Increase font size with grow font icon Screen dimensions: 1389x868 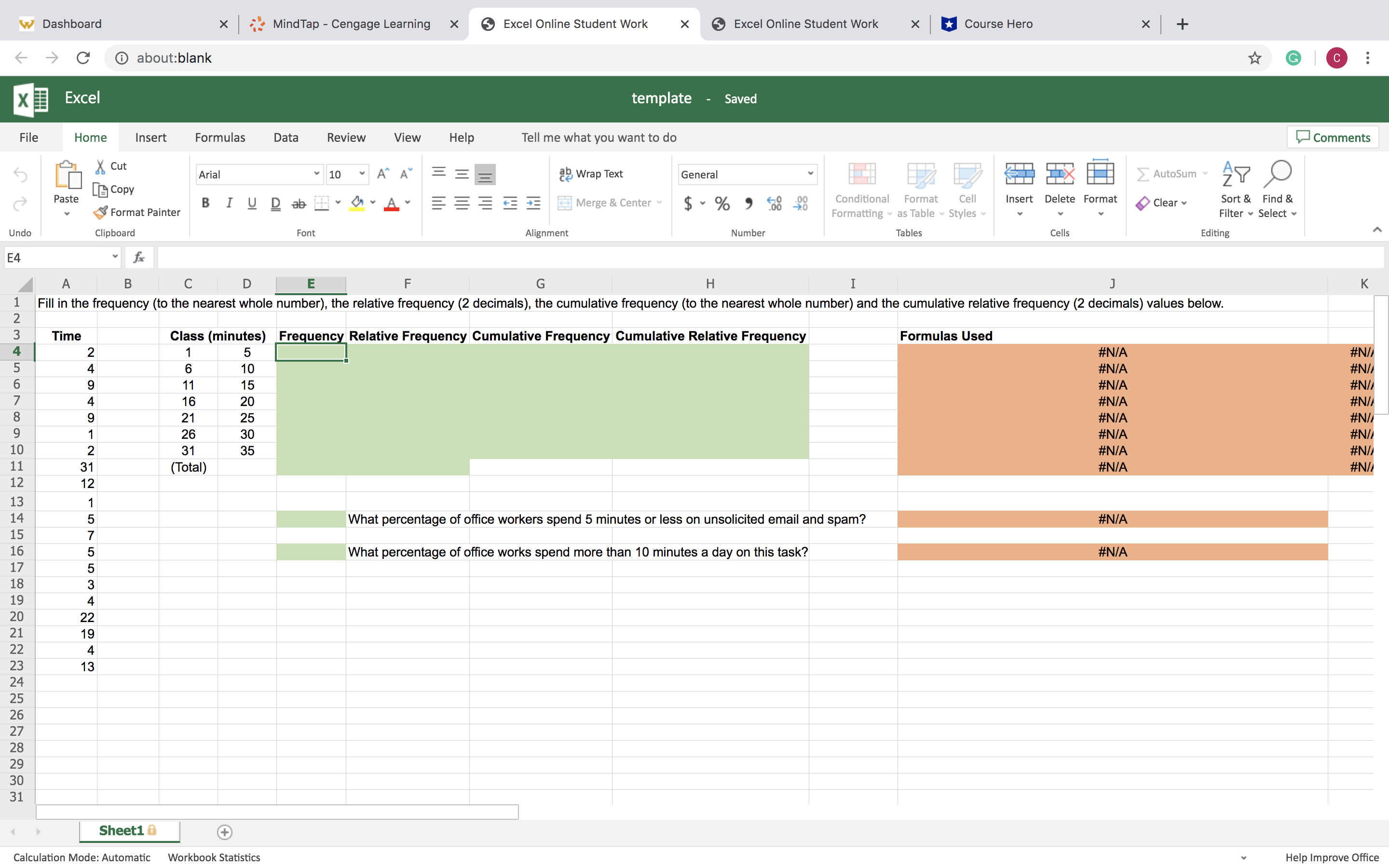pos(383,174)
